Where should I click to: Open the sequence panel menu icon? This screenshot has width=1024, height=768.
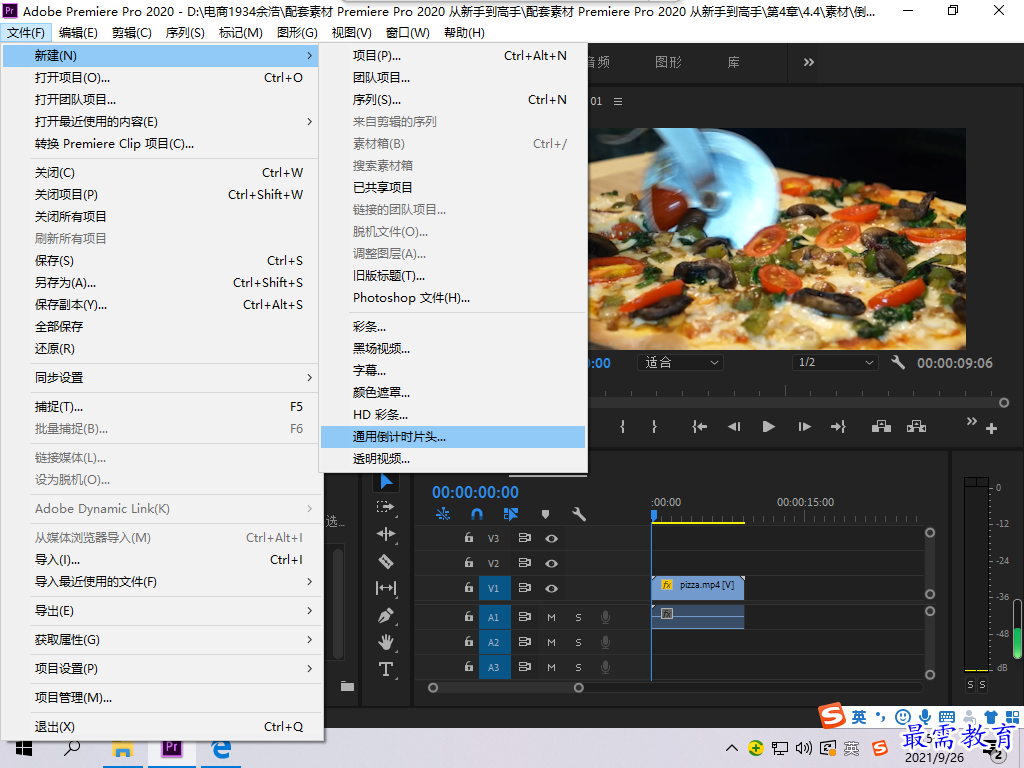pyautogui.click(x=618, y=101)
